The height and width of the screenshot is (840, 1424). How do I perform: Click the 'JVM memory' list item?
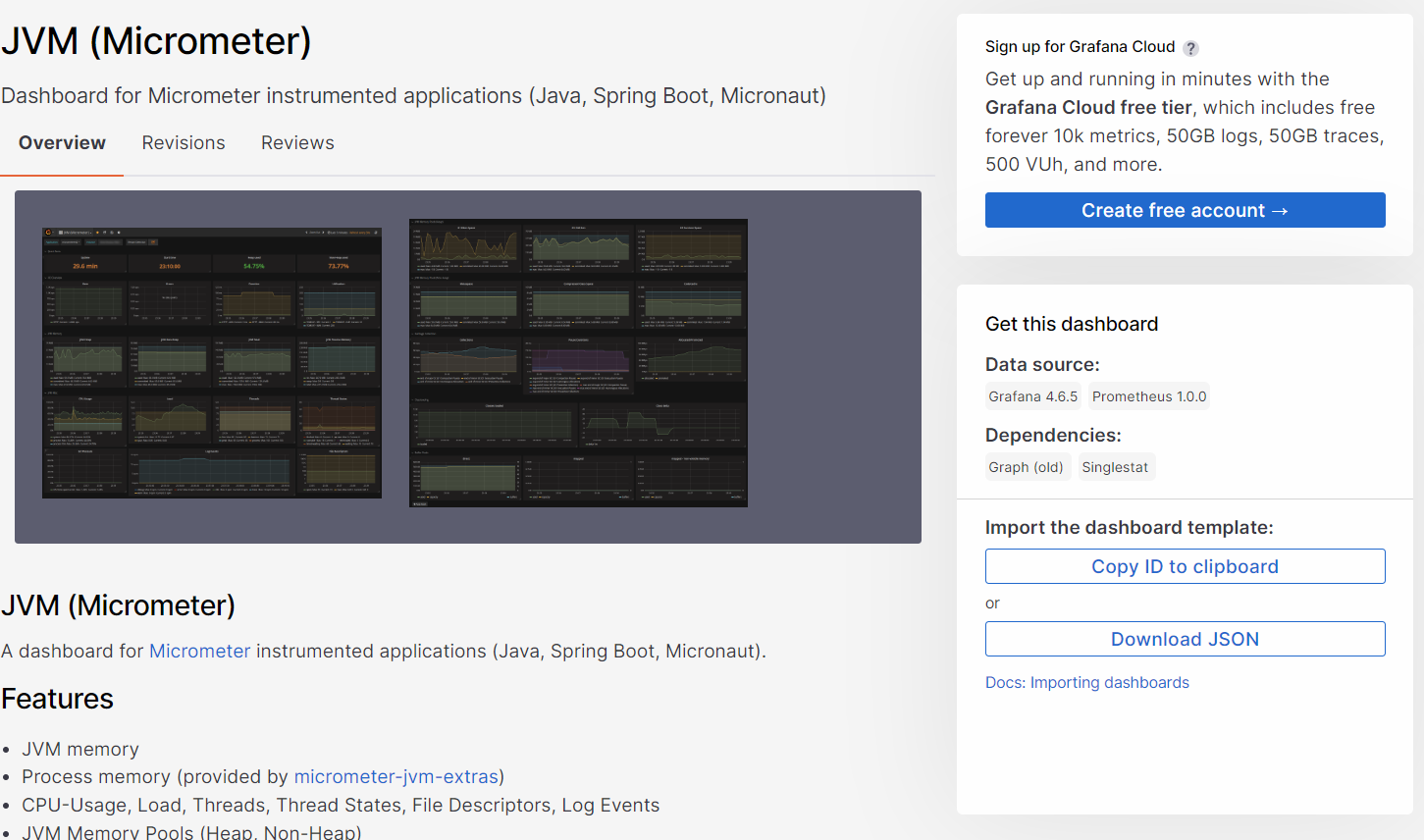80,749
